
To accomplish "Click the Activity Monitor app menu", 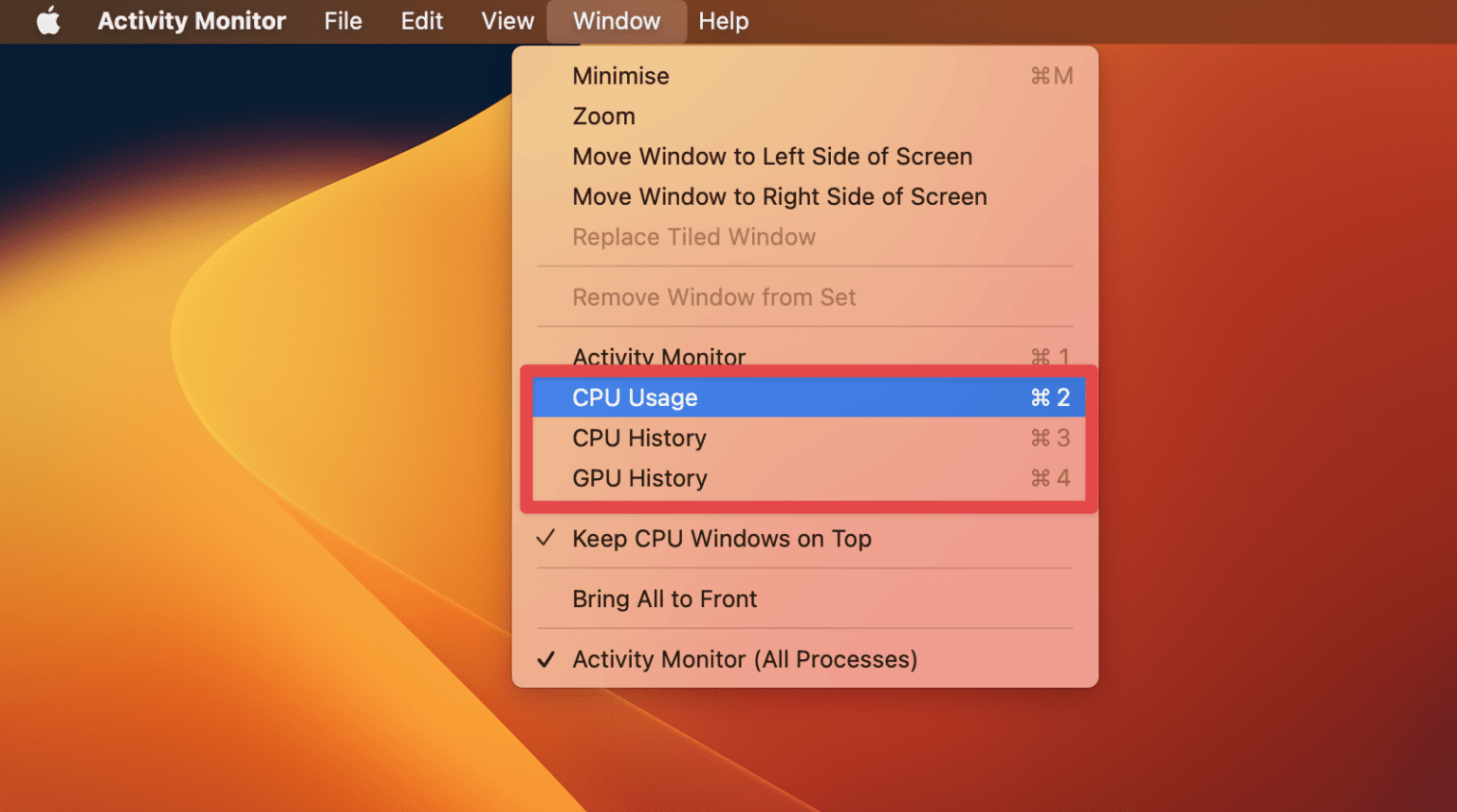I will (192, 21).
